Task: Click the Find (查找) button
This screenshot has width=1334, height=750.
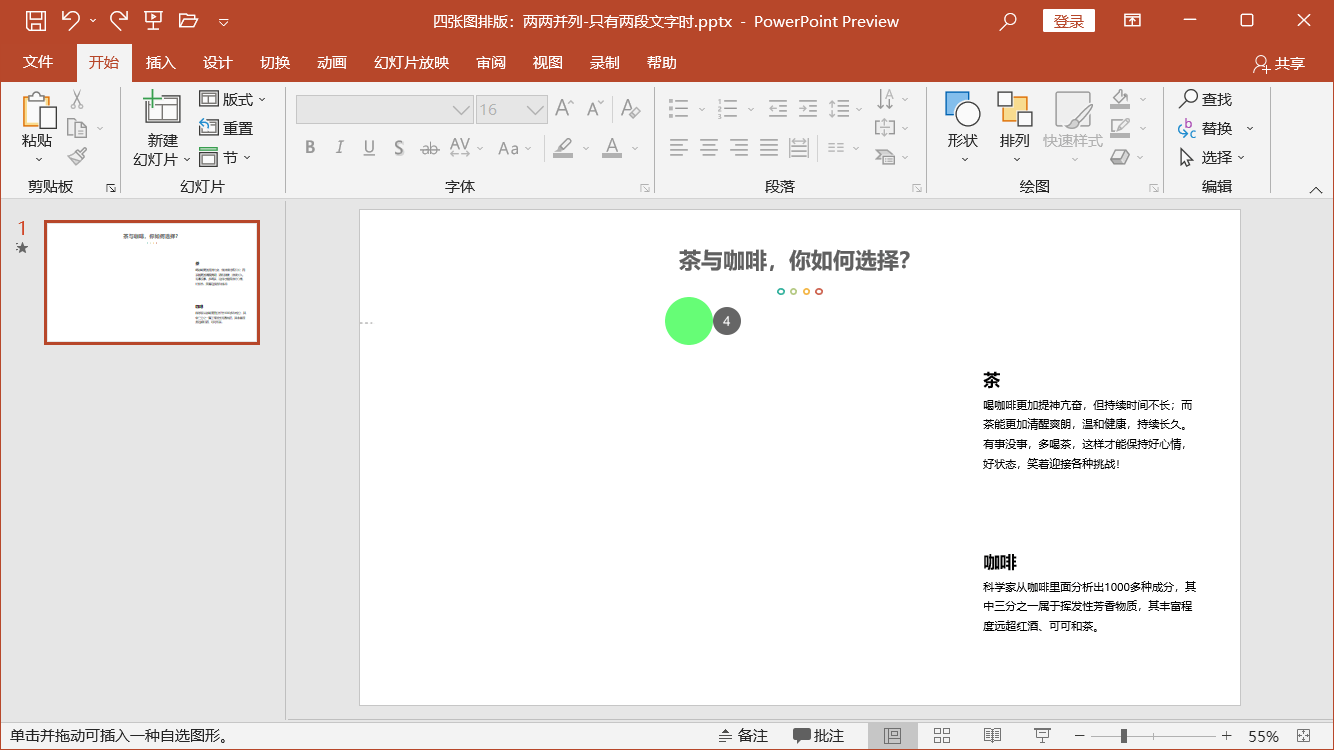Action: click(x=1206, y=99)
